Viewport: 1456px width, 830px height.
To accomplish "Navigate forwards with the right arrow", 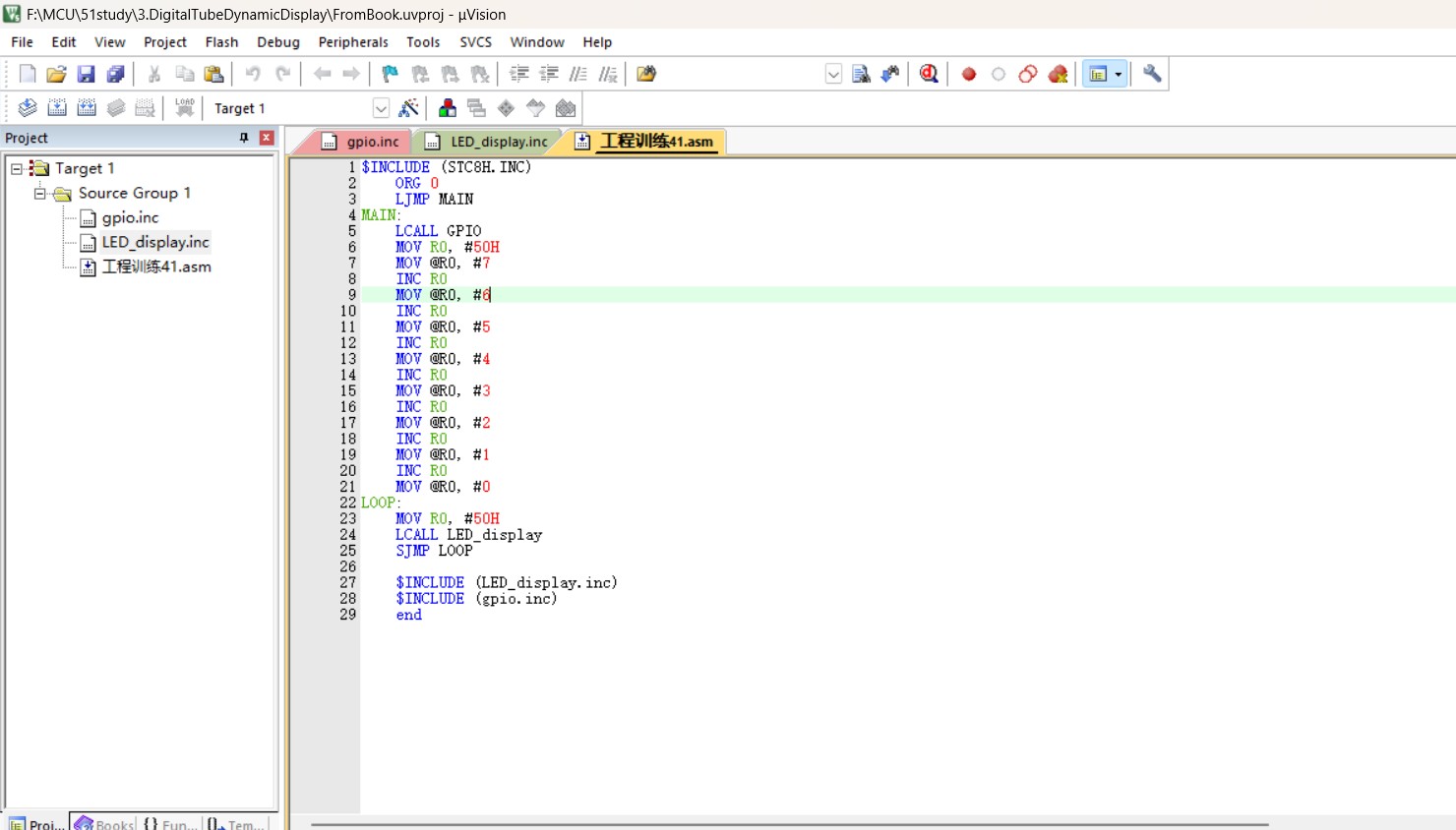I will point(351,74).
